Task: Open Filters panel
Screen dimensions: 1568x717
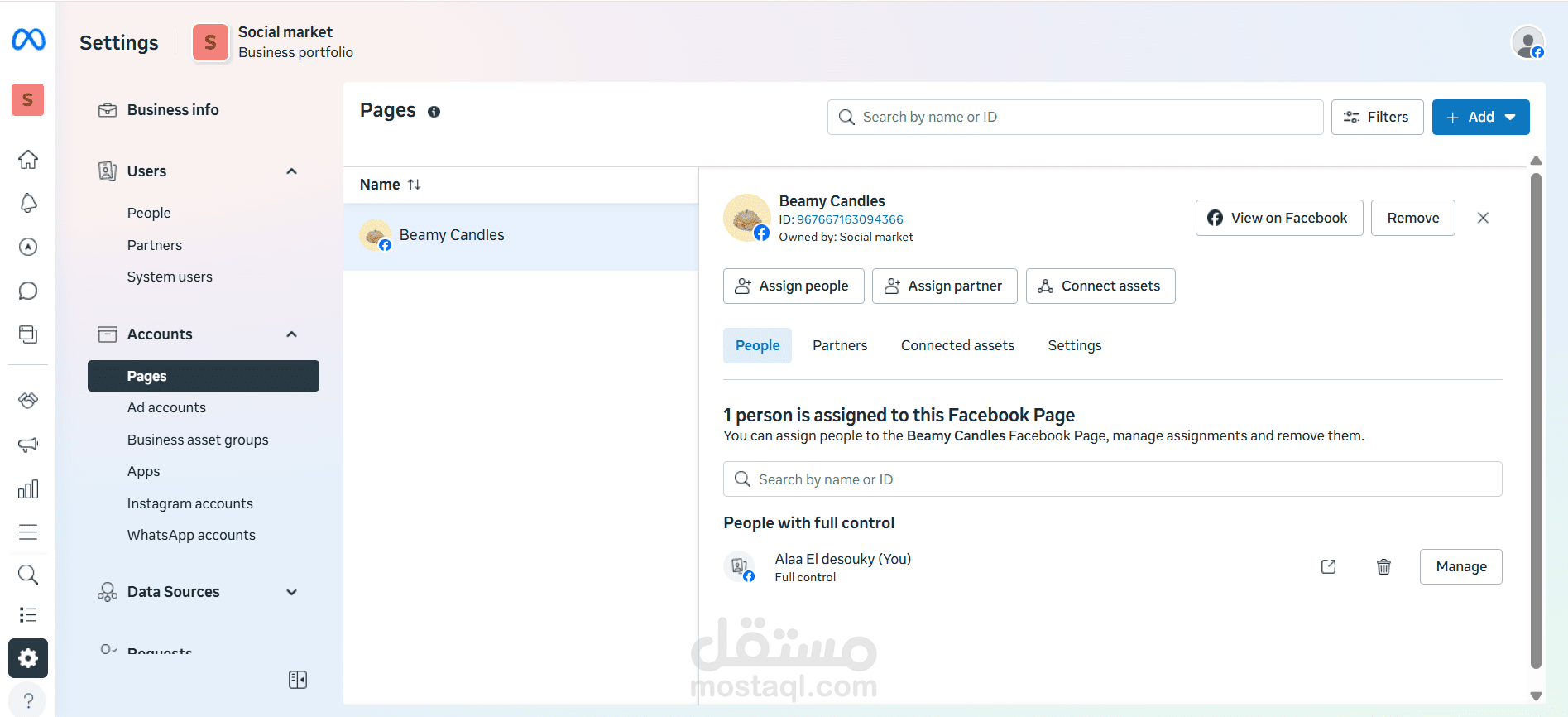Action: pos(1377,118)
